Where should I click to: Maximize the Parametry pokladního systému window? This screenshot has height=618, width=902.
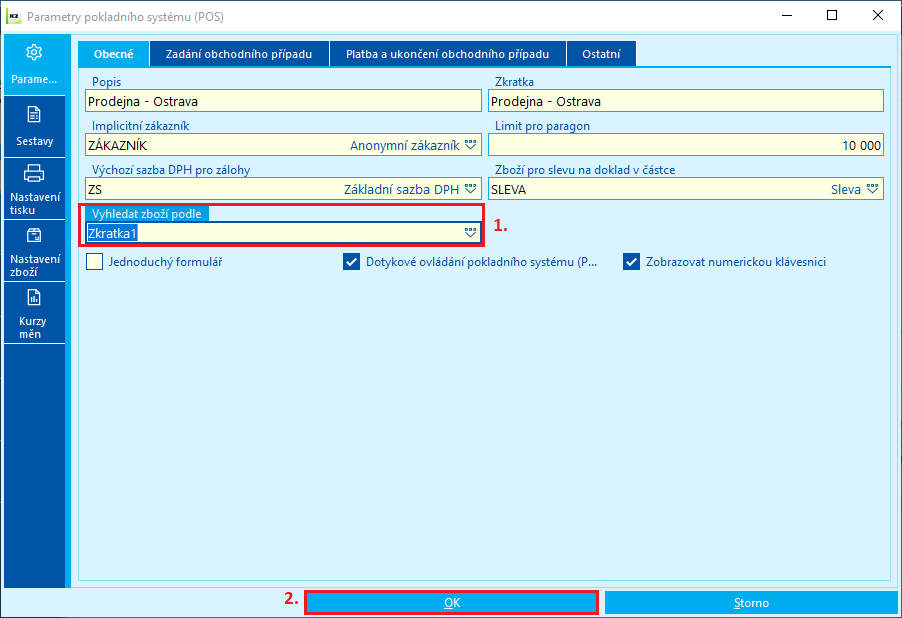tap(832, 16)
